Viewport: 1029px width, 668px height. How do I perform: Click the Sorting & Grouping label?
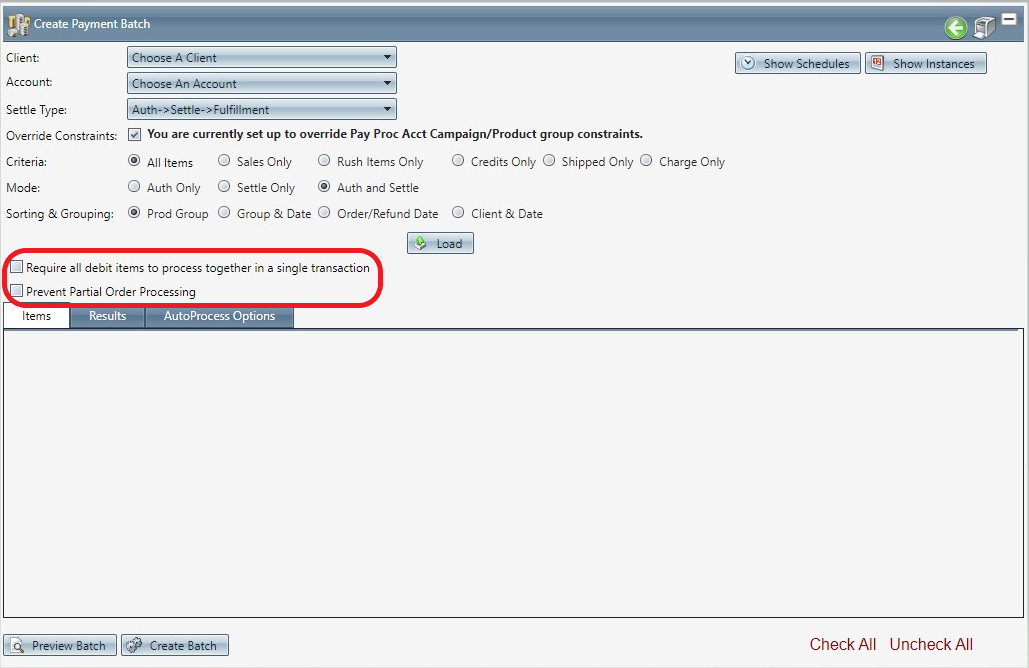[60, 214]
